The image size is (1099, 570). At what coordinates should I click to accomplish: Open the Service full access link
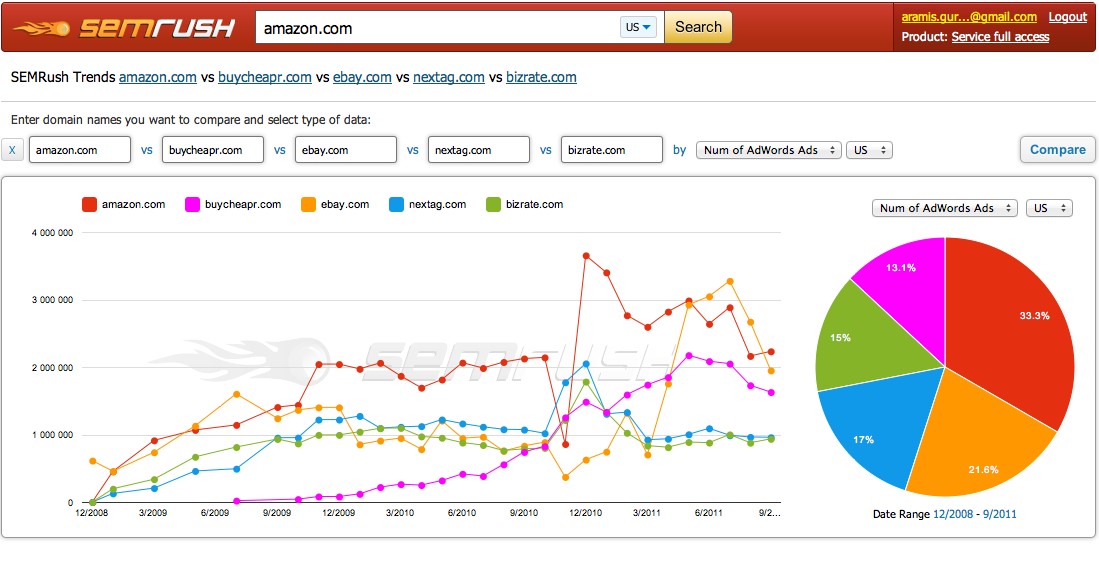click(x=1000, y=37)
